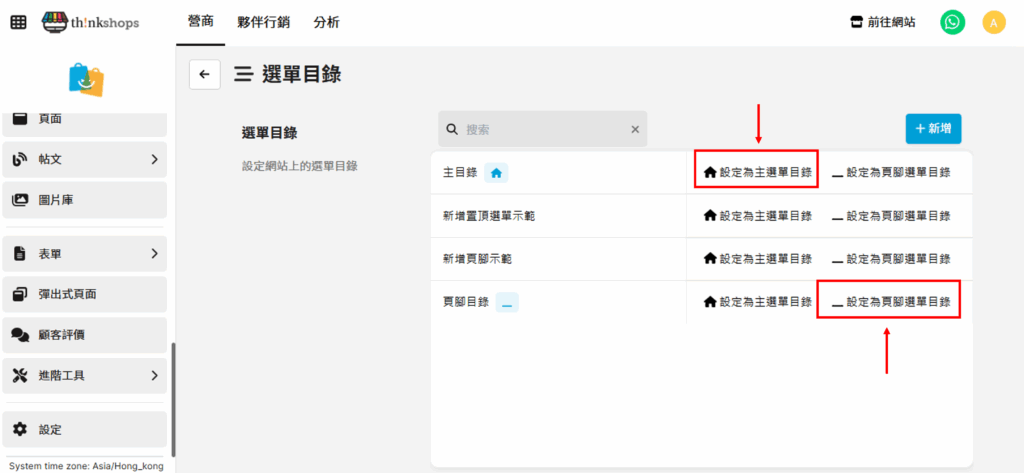Clear search with the X icon
Viewport: 1024px width, 473px height.
634,129
